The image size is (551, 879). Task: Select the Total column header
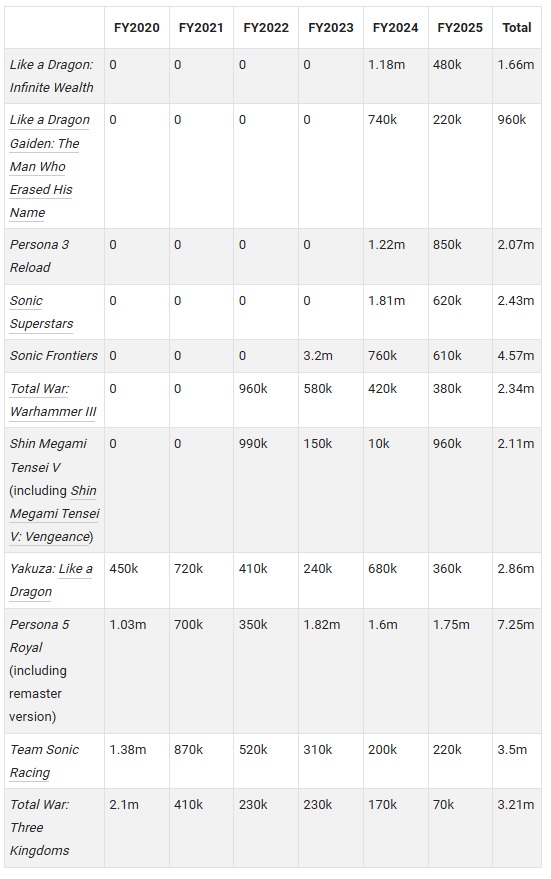pyautogui.click(x=517, y=27)
